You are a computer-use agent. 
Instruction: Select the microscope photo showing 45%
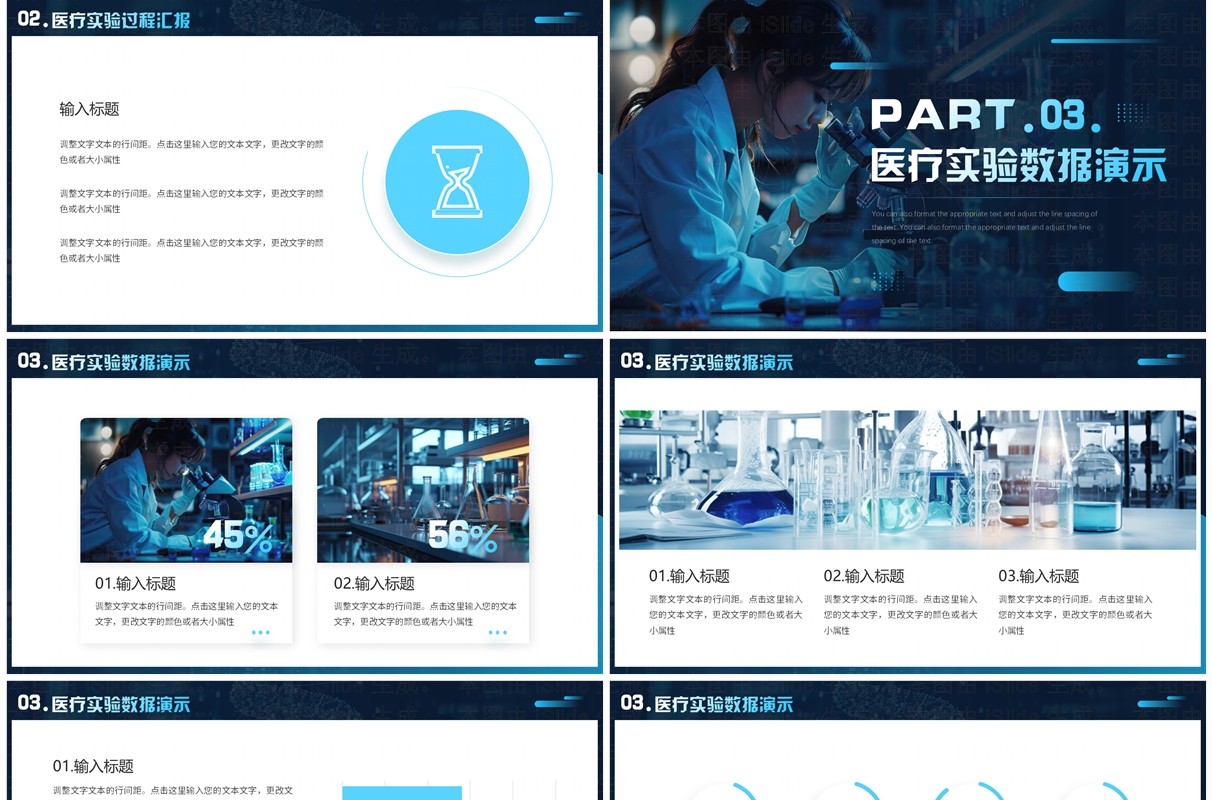(x=186, y=490)
